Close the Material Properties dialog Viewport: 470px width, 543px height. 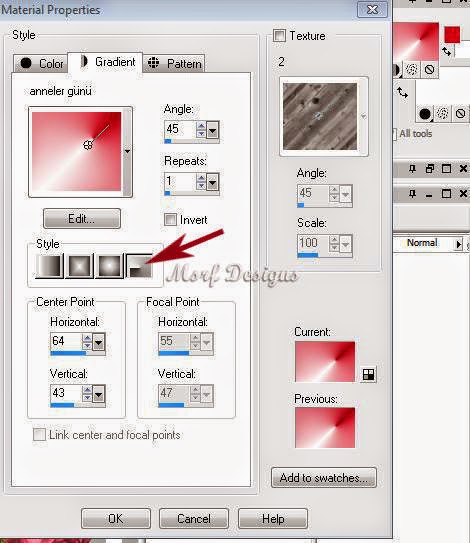pos(372,9)
